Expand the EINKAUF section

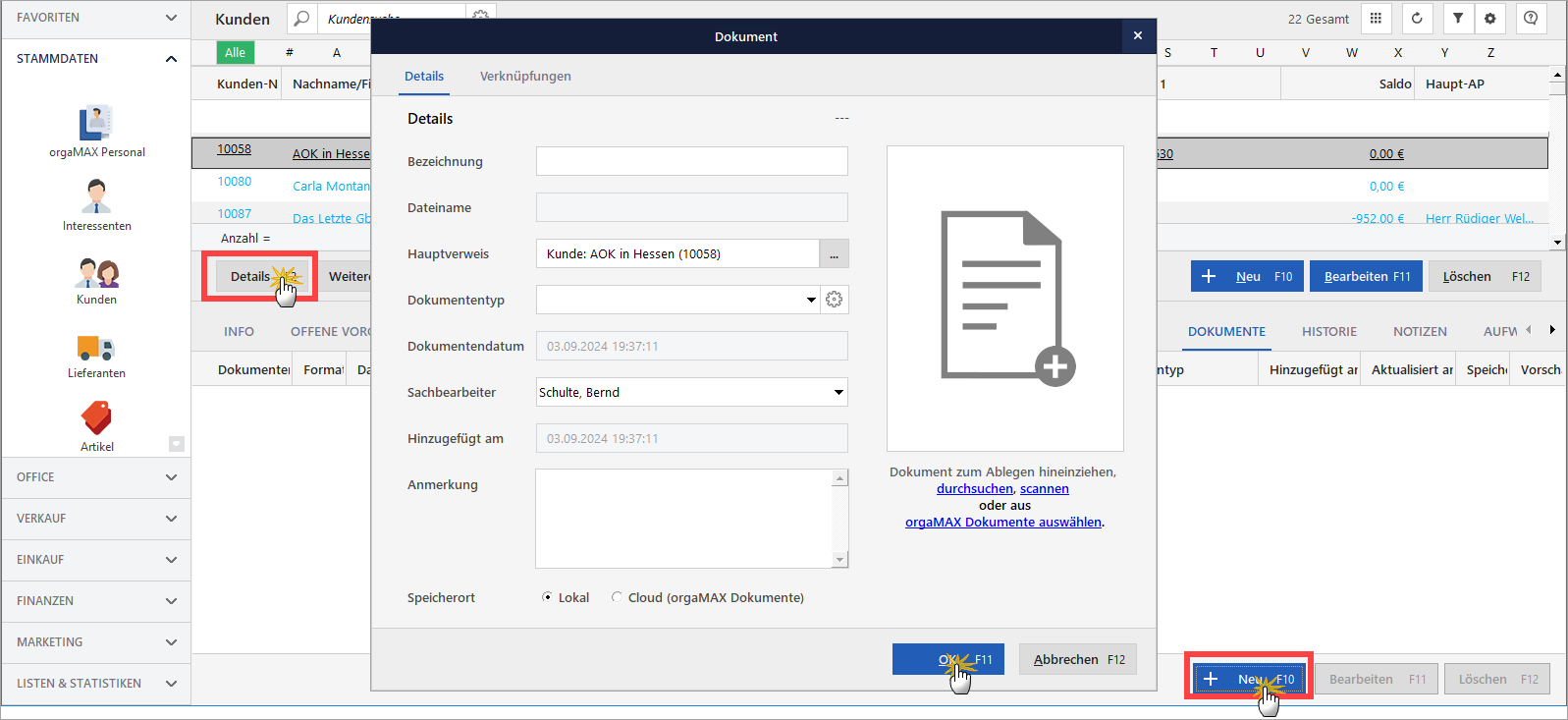[95, 560]
